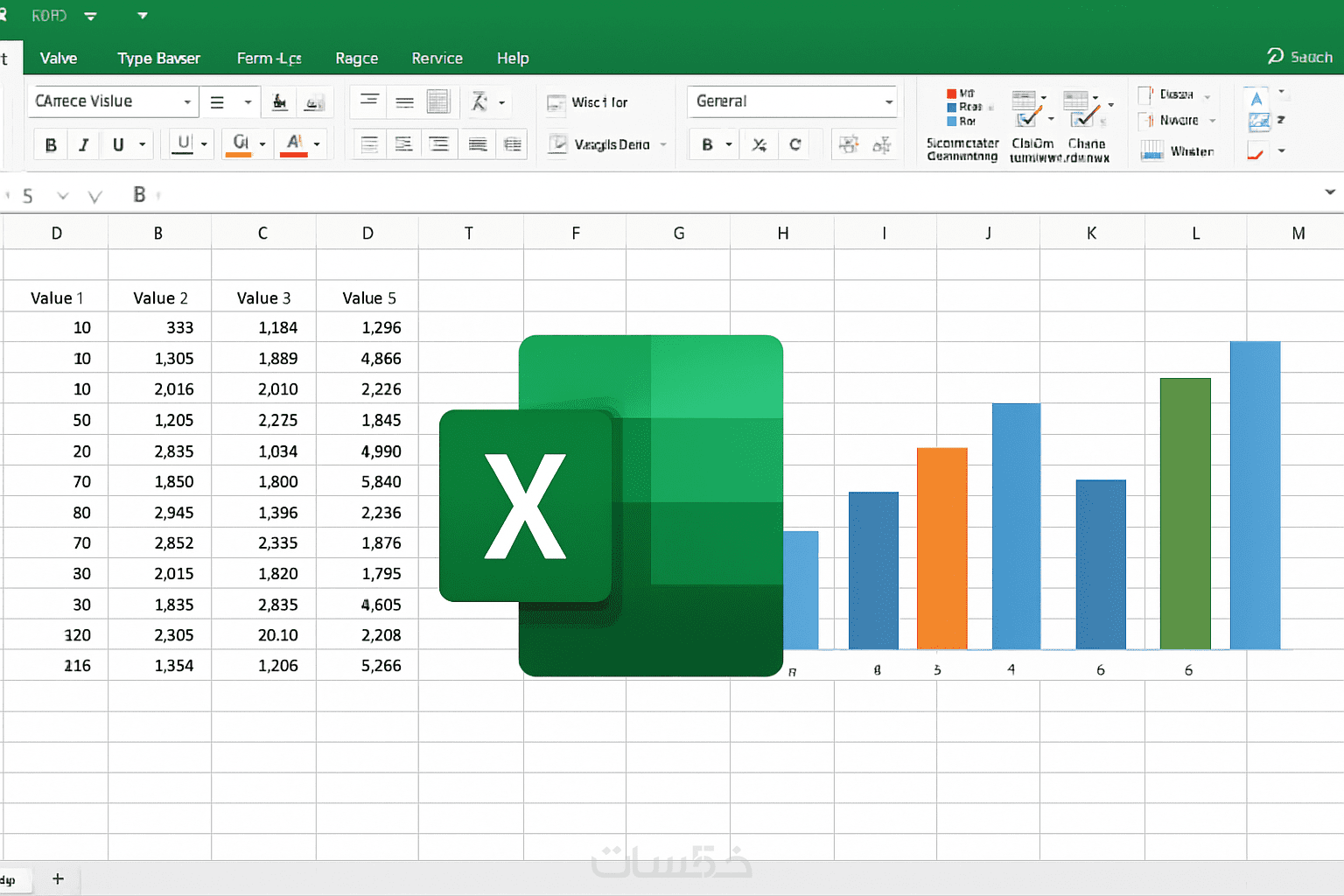The image size is (1344, 896).
Task: Click the C icon in the number group
Action: point(794,144)
